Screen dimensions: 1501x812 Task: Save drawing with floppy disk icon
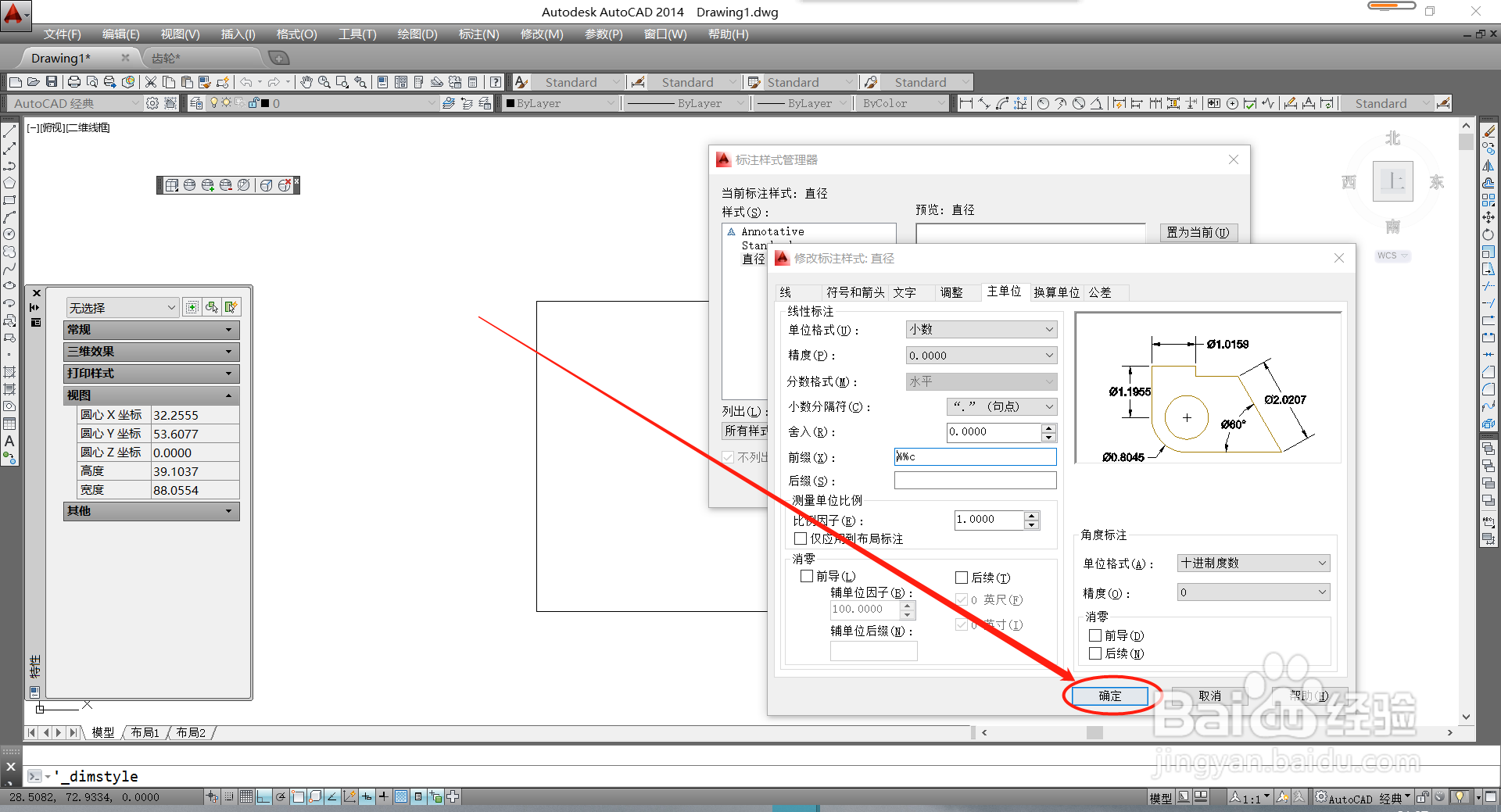tap(52, 82)
